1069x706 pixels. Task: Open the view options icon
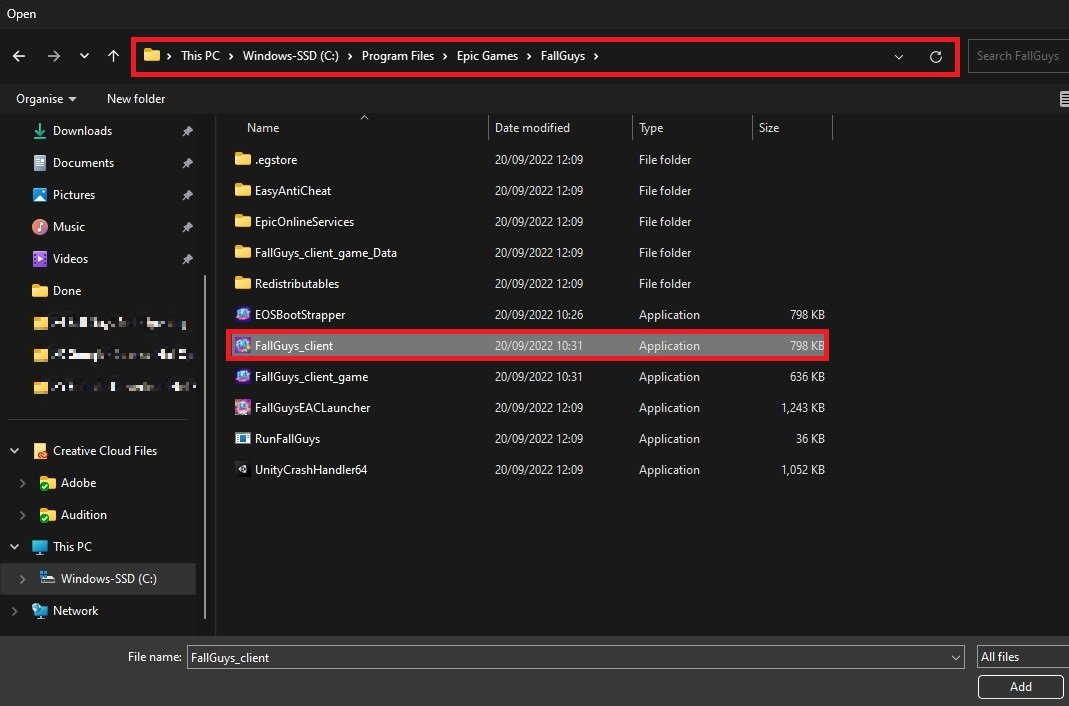(1064, 99)
